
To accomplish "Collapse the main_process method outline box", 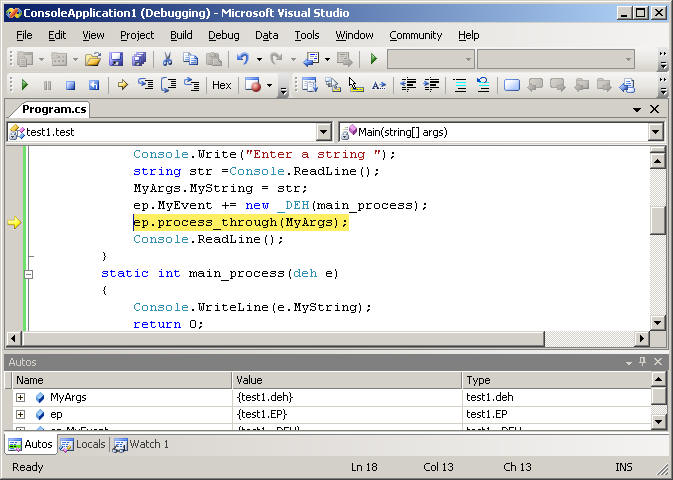I will (x=28, y=273).
